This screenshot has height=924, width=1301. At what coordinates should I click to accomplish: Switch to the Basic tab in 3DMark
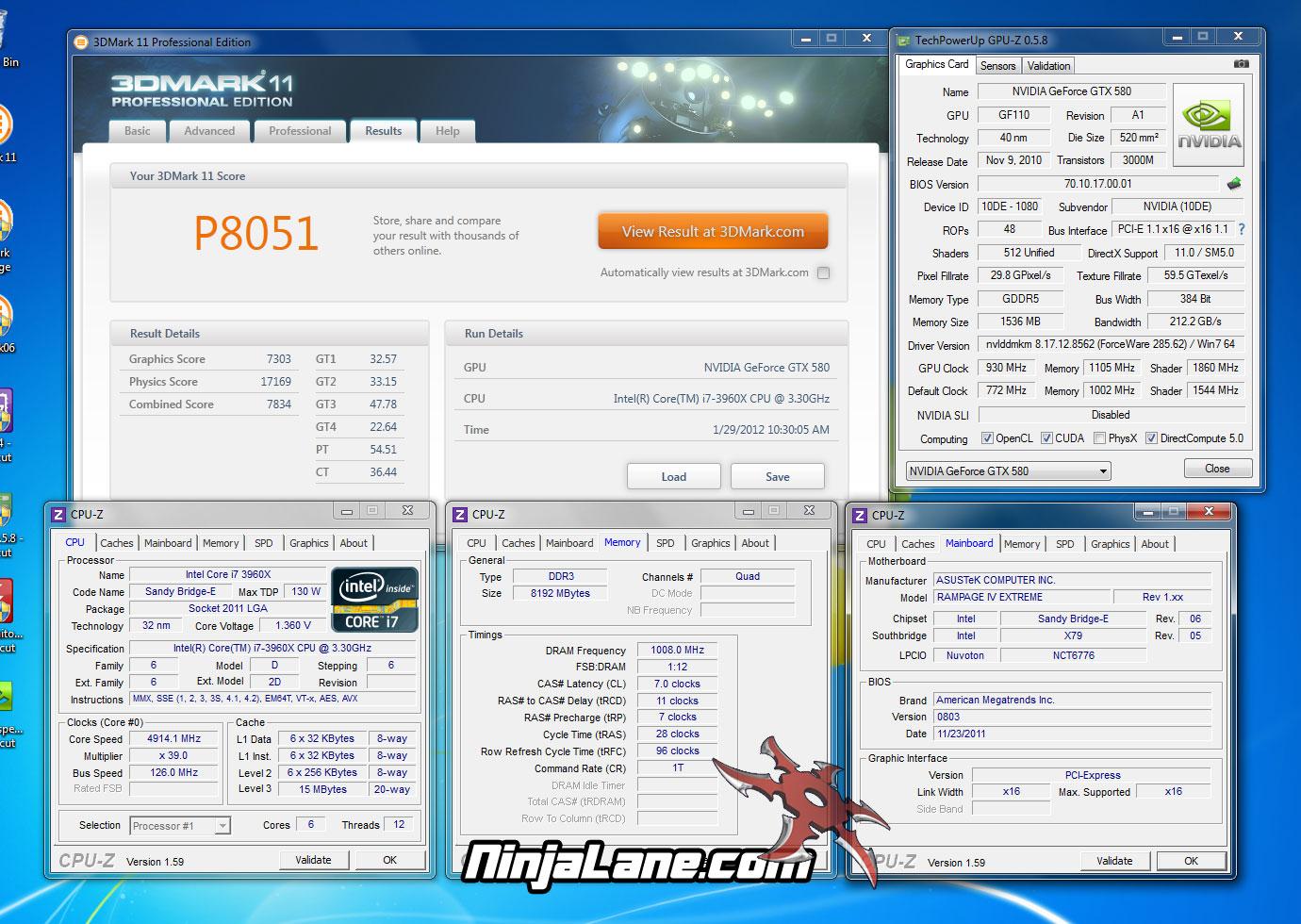point(138,131)
